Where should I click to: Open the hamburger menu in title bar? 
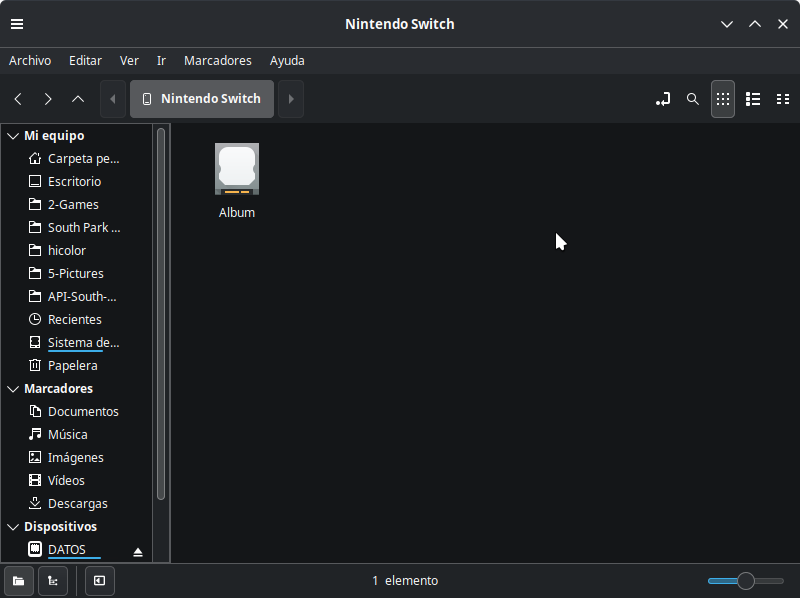[x=17, y=24]
